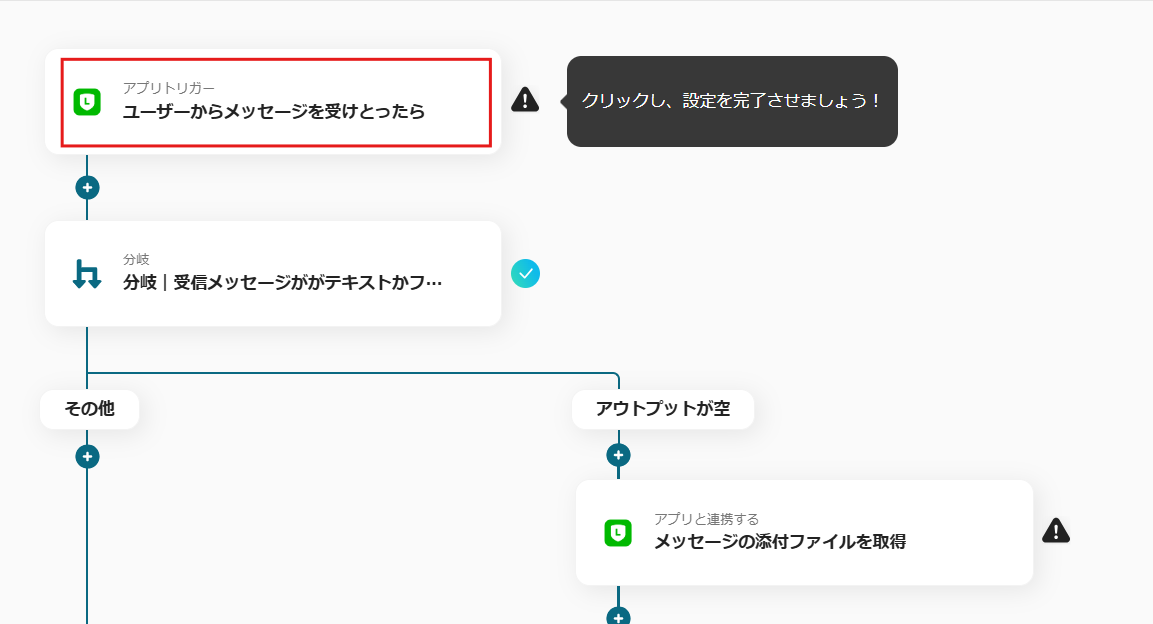This screenshot has height=624, width=1153.
Task: Click the アプリと連携する label text
Action: 706,519
